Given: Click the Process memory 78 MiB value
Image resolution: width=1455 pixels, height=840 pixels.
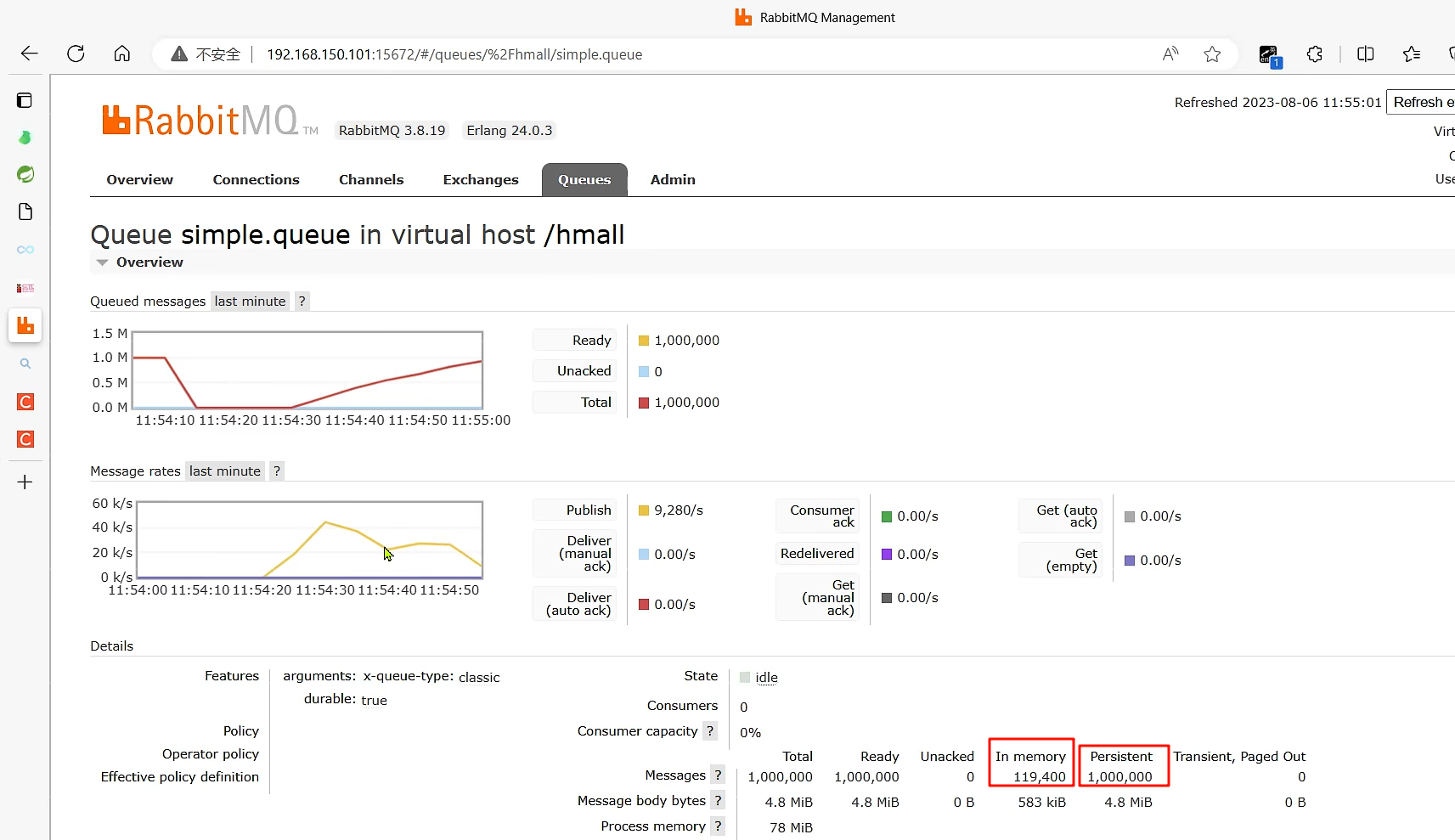Looking at the screenshot, I should click(791, 827).
